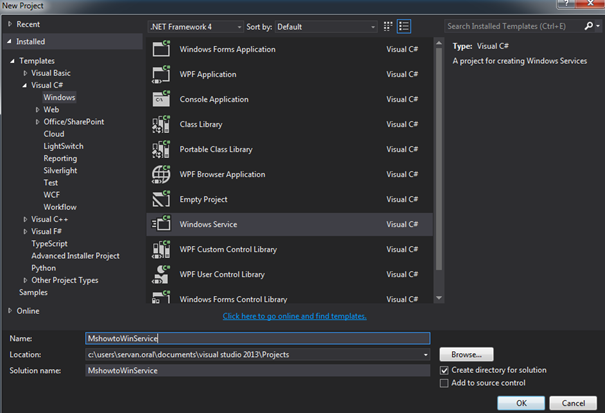Click the template list scroll-up arrow
This screenshot has height=413, width=605.
(439, 43)
